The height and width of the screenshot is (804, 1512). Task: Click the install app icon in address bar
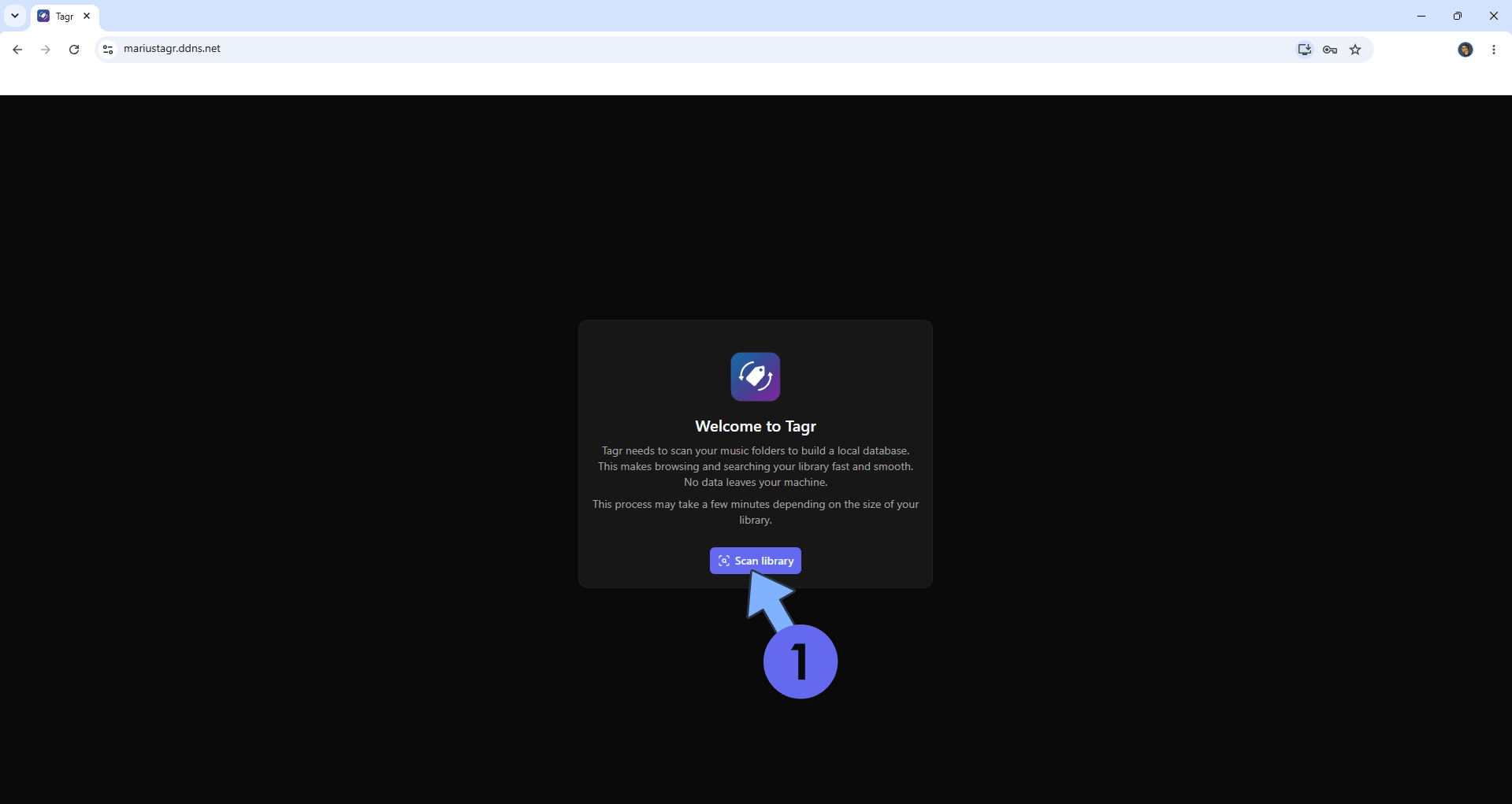(1305, 50)
